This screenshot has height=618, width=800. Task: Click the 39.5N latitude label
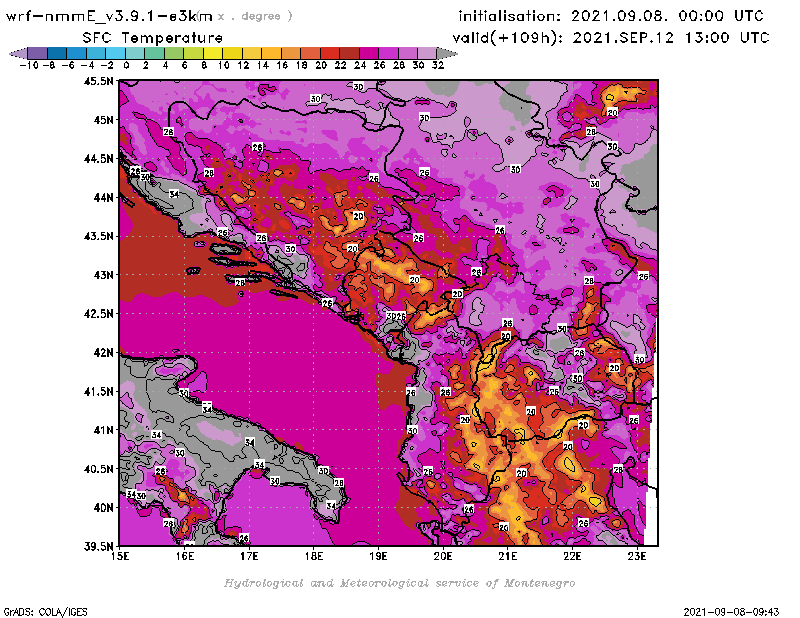click(x=98, y=547)
